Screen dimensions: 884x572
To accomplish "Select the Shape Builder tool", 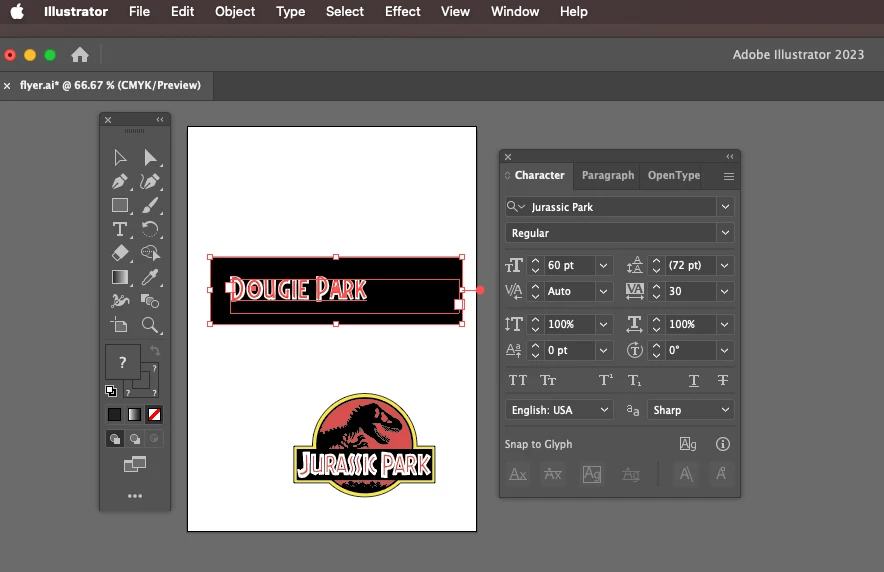I will (150, 253).
